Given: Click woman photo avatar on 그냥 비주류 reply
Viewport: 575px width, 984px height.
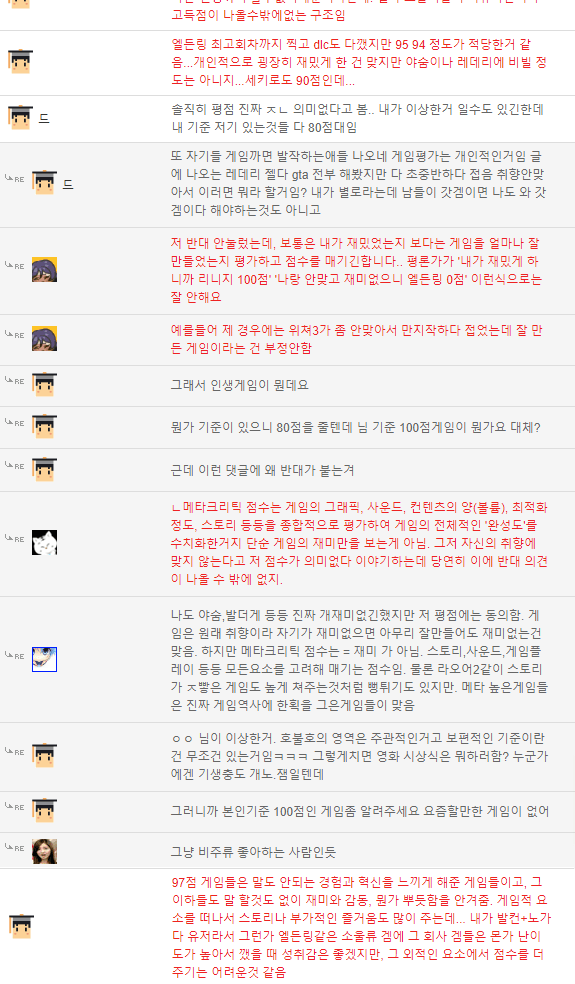Looking at the screenshot, I should (x=45, y=851).
